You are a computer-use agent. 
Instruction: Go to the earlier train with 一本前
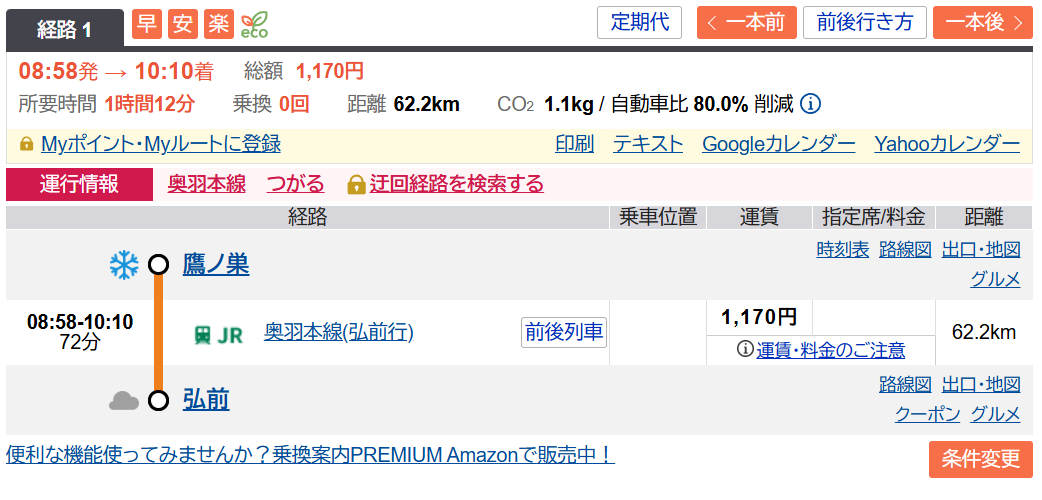click(x=746, y=23)
